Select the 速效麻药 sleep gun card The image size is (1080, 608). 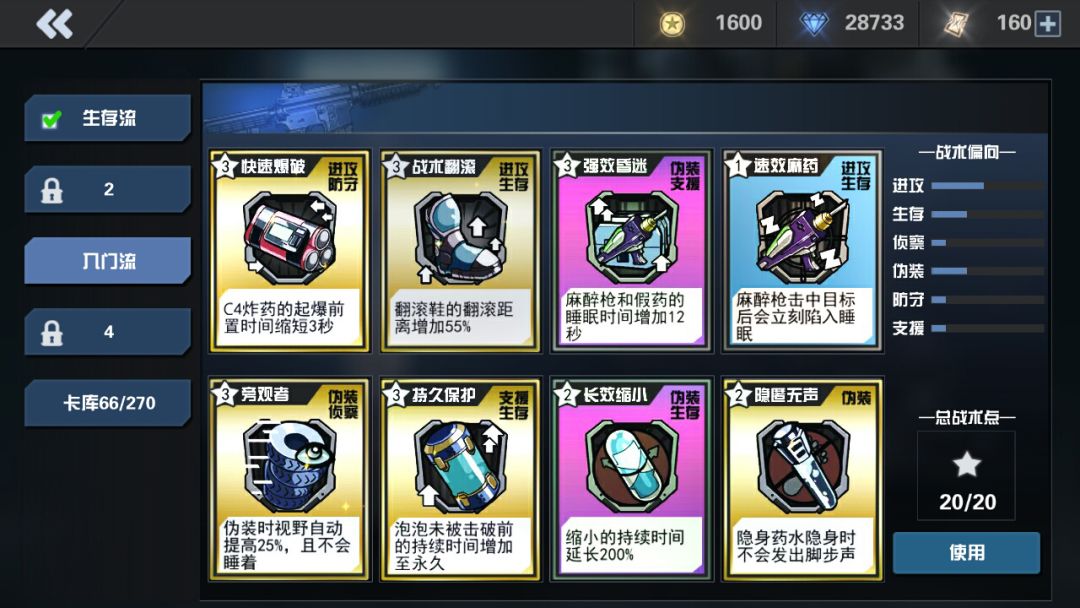point(802,251)
